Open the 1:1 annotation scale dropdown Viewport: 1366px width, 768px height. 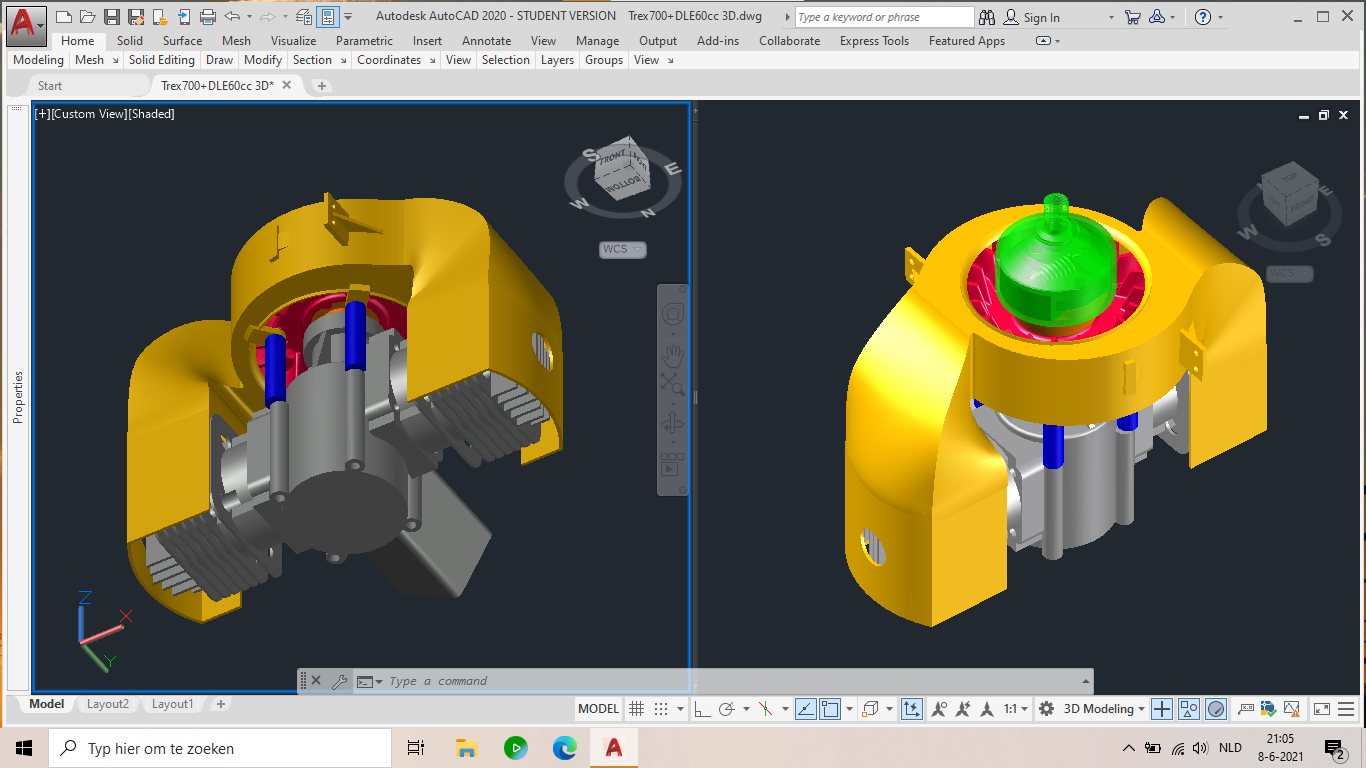point(1016,709)
